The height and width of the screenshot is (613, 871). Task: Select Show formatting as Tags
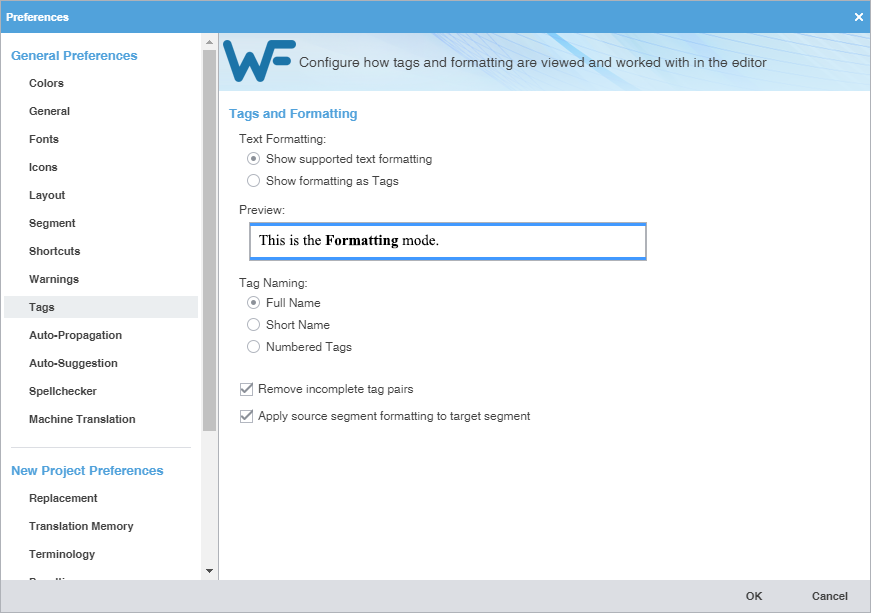[253, 181]
